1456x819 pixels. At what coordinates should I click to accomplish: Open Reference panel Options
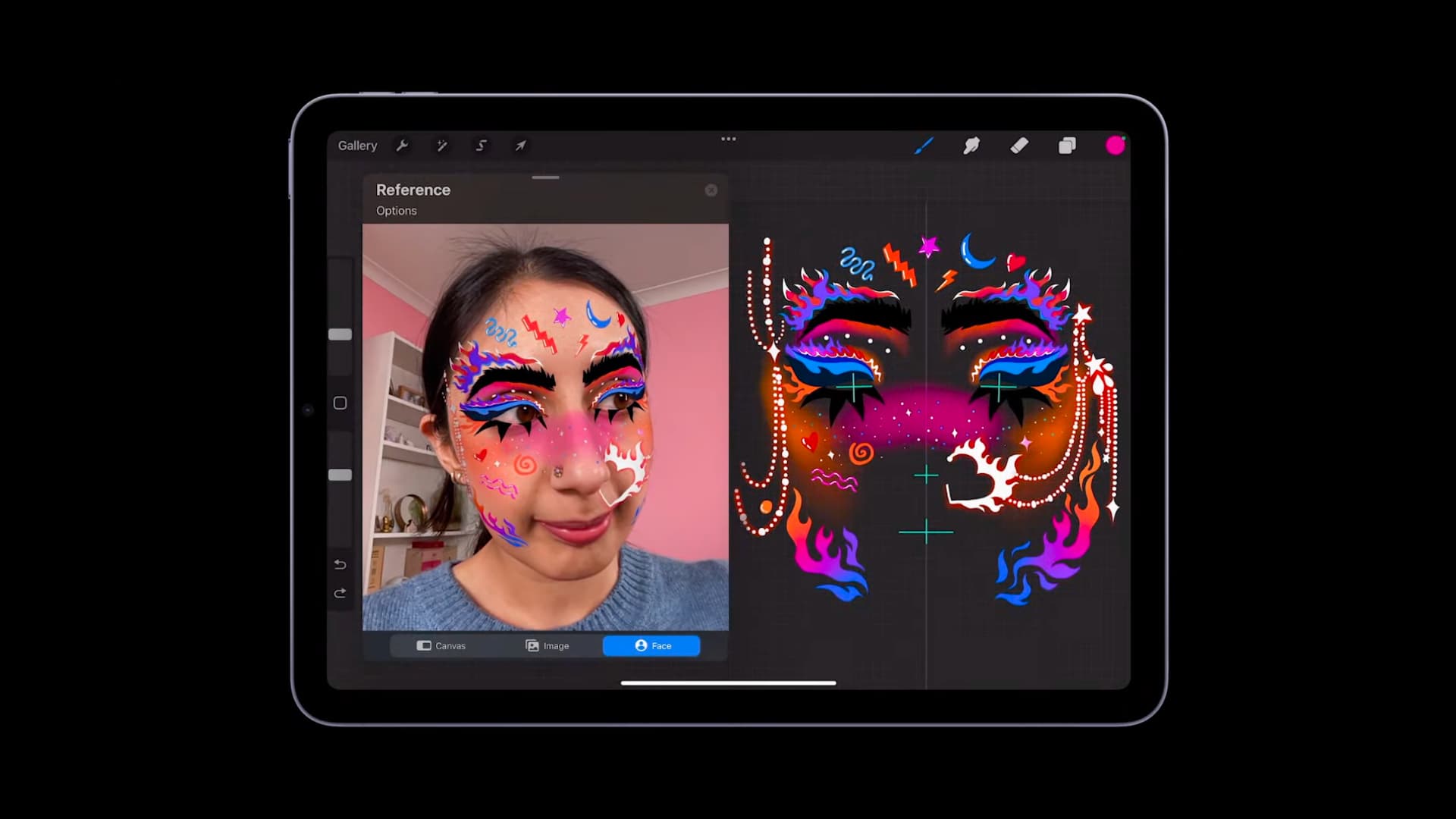[x=397, y=211]
